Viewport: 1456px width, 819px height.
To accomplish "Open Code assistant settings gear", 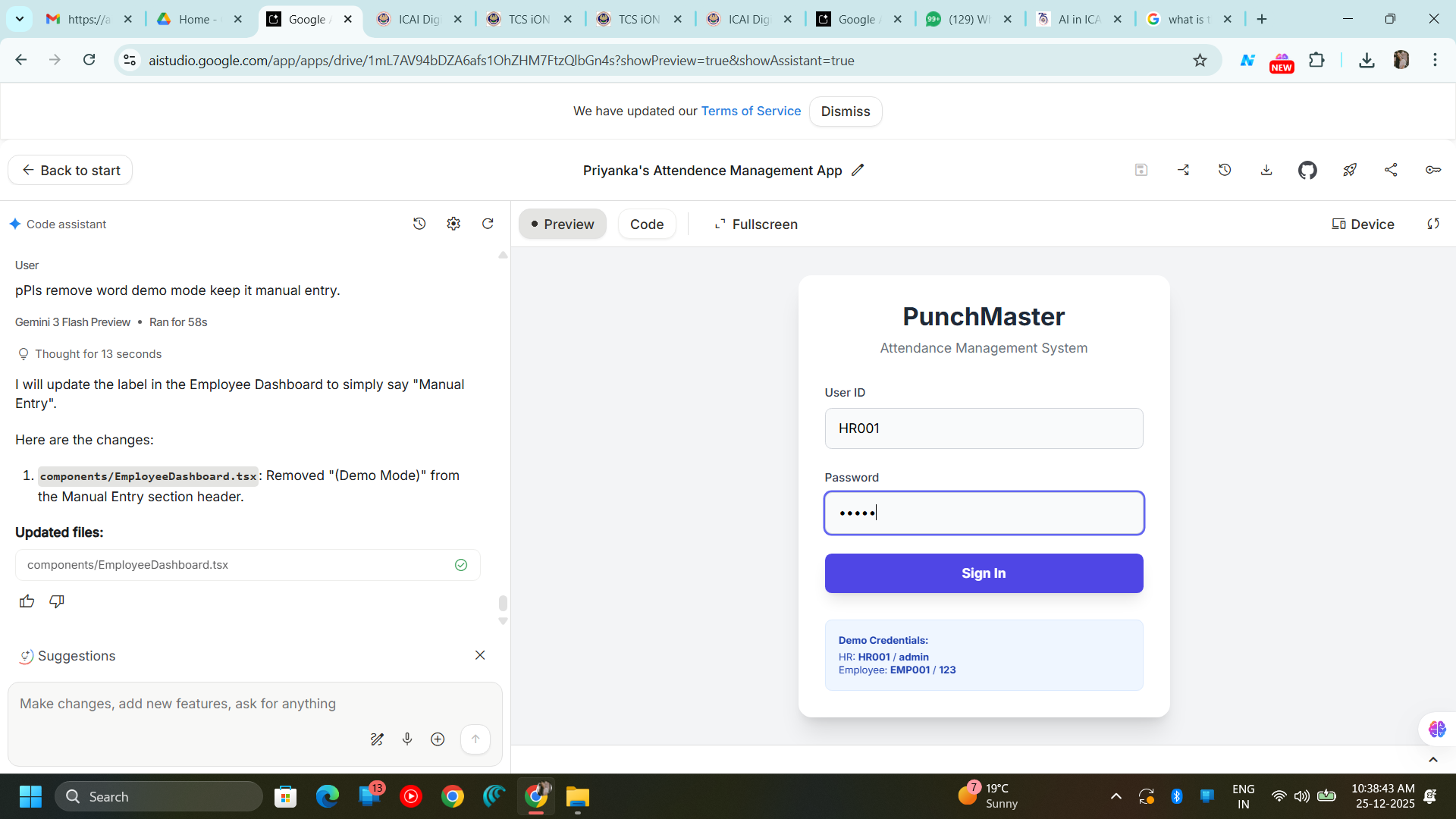I will pyautogui.click(x=453, y=224).
